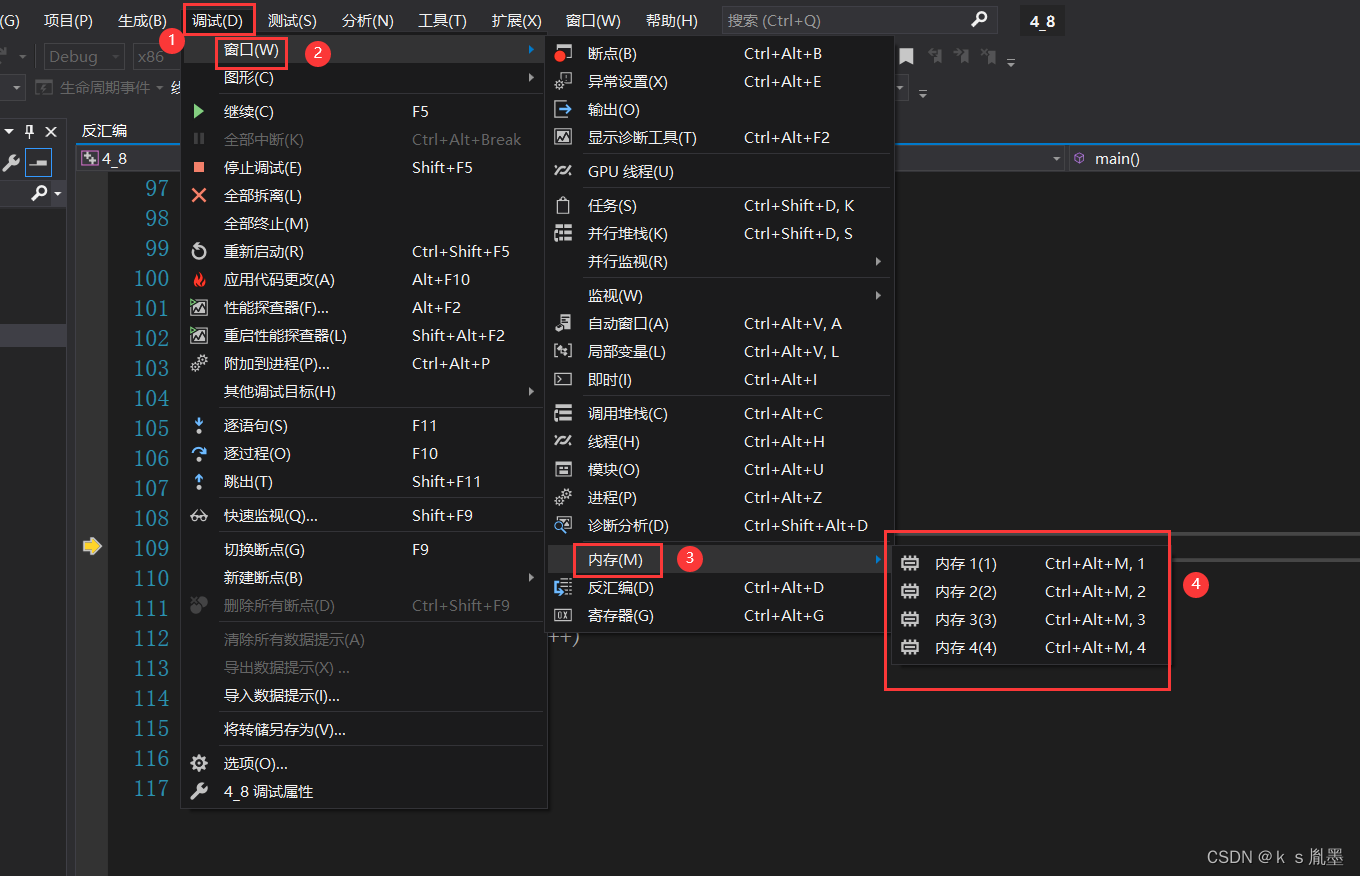Open 附加到进程(P)...

click(363, 364)
